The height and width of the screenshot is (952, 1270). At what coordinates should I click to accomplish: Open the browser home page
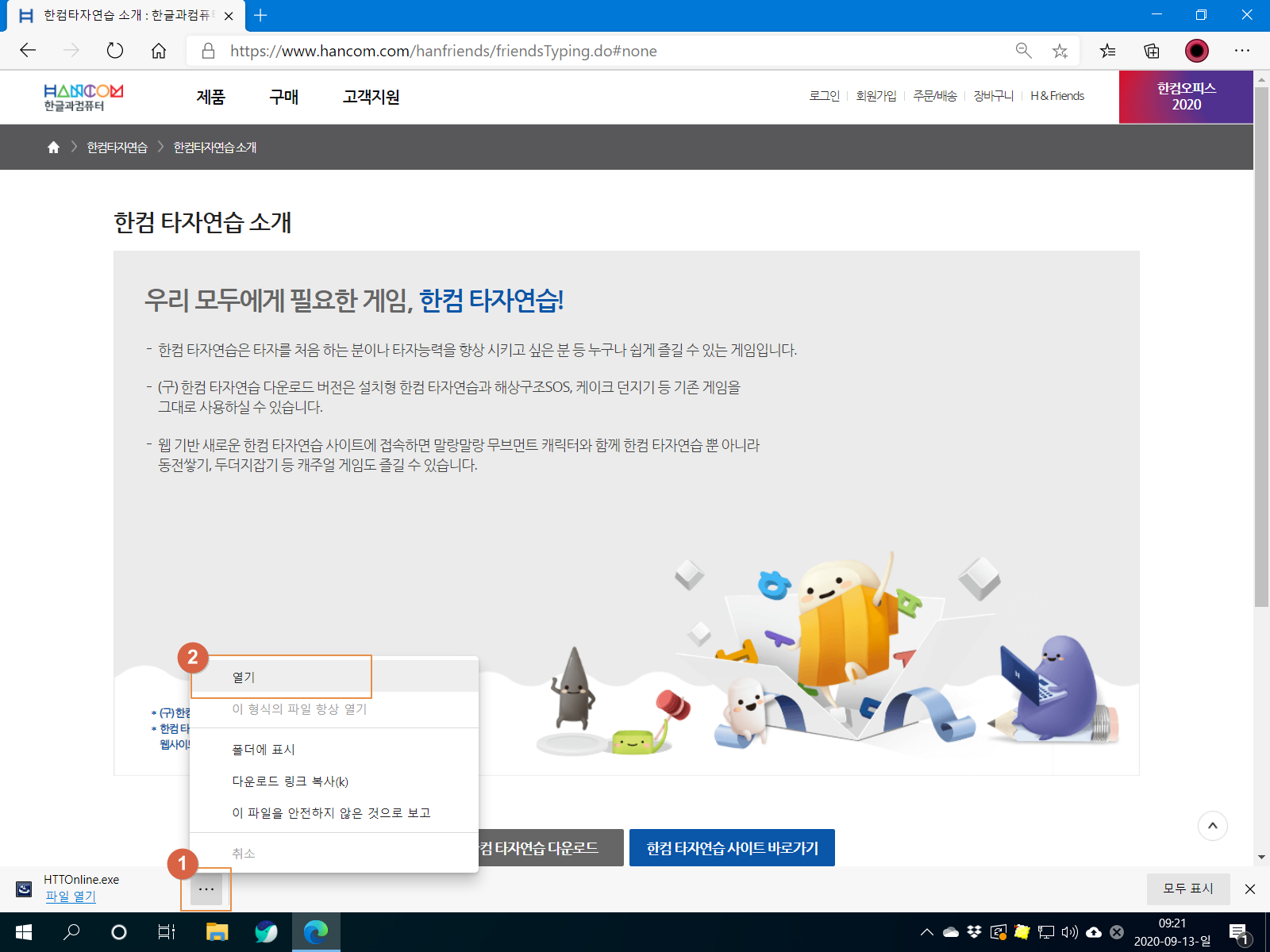coord(159,51)
